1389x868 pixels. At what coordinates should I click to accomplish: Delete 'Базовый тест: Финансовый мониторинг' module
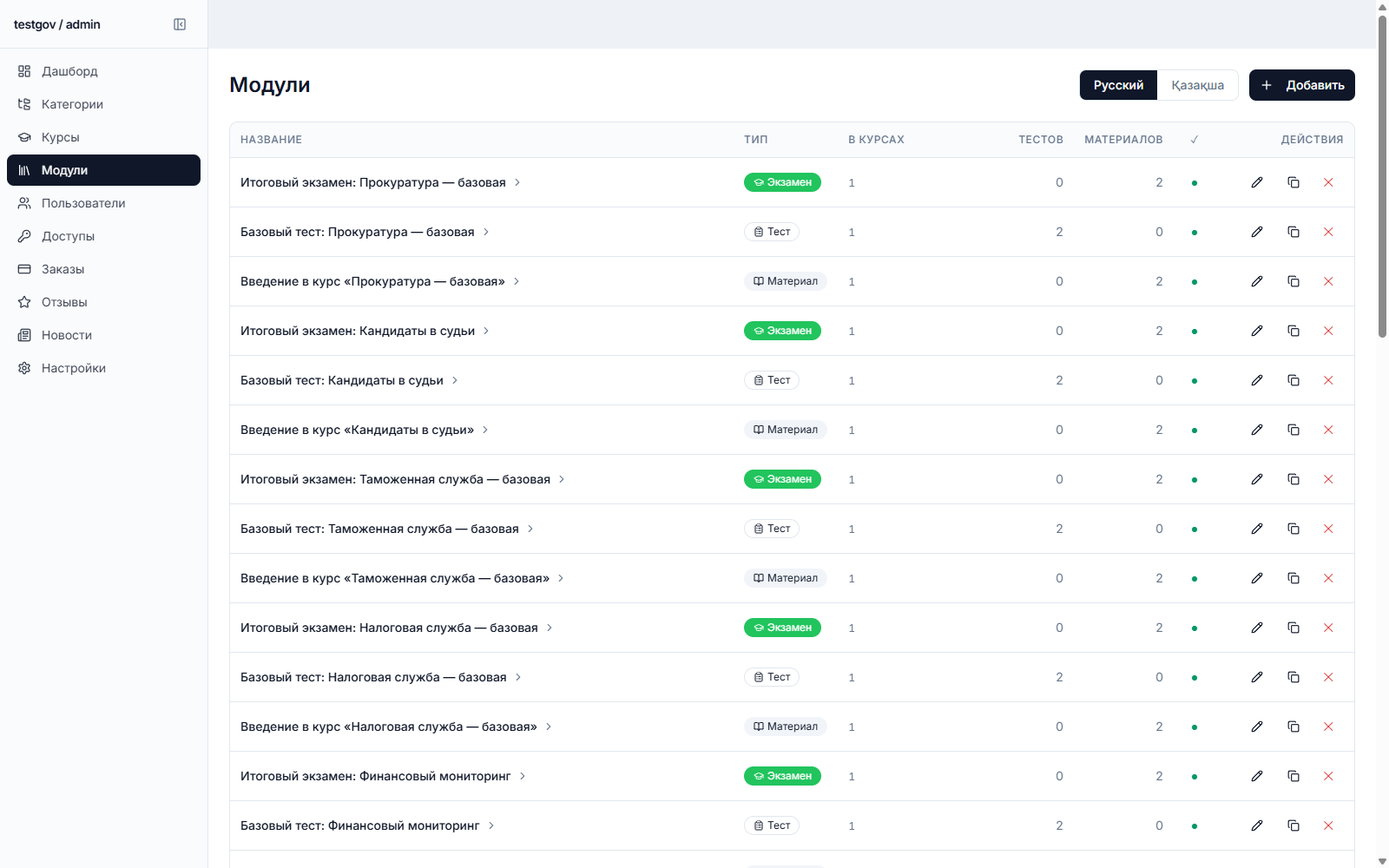coord(1328,825)
